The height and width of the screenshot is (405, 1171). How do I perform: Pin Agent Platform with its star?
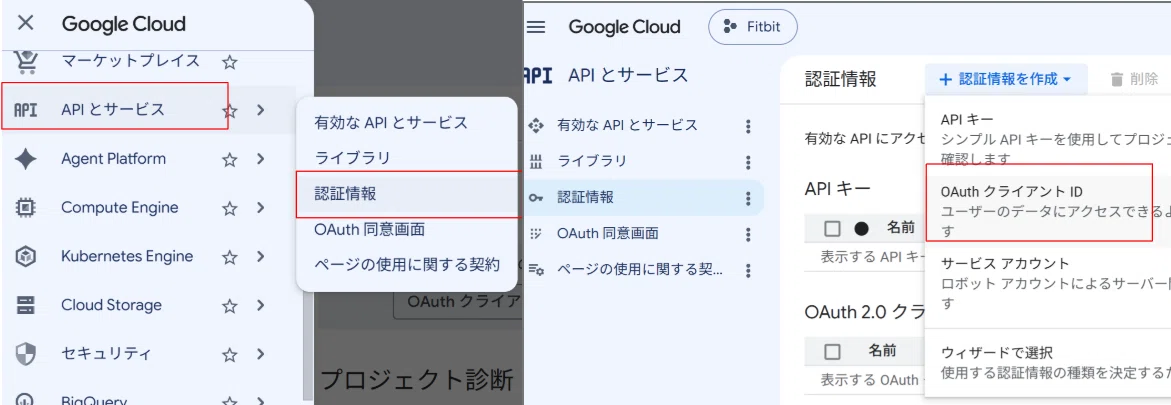pos(230,159)
